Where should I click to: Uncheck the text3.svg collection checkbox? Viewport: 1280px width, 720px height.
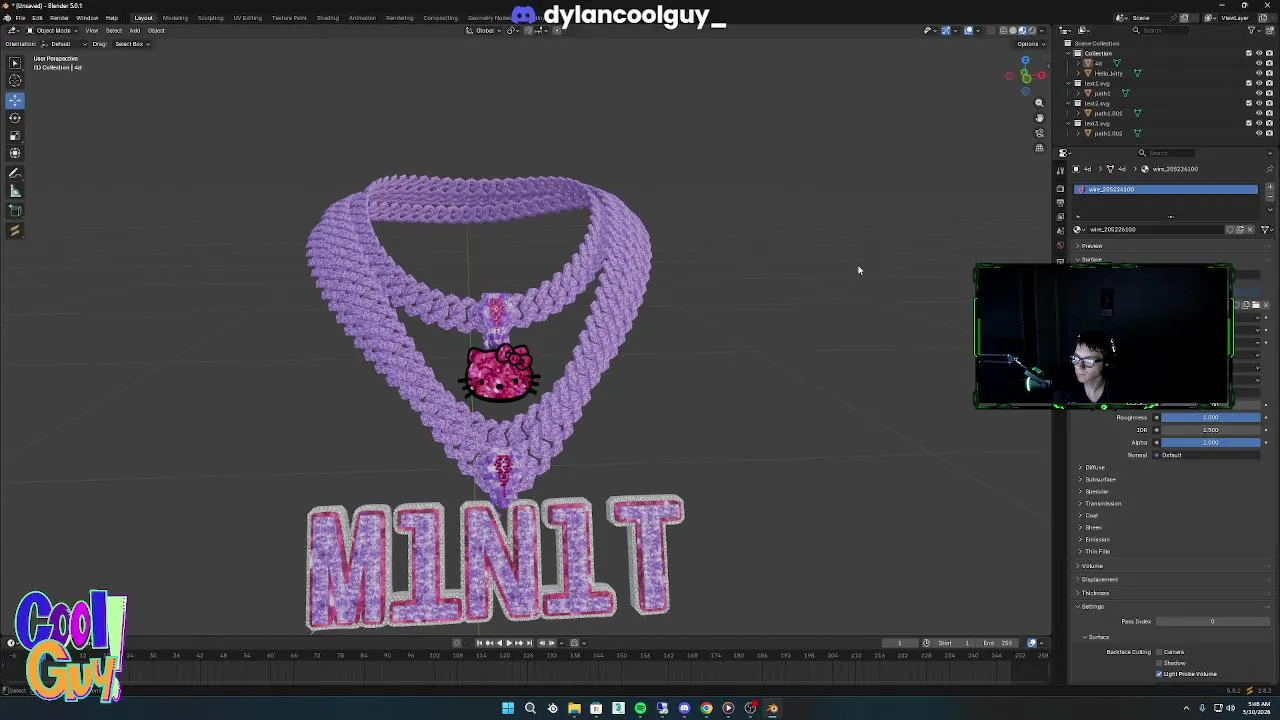1248,123
